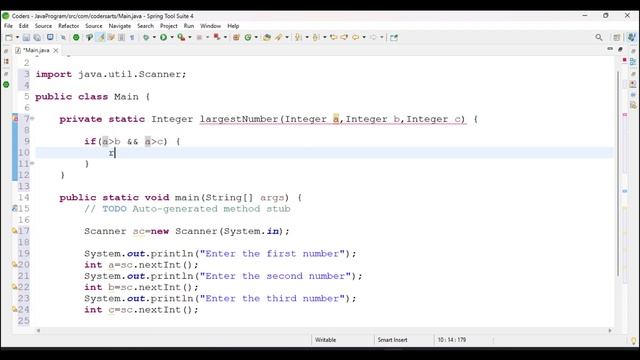Open the Window menu
Image resolution: width=640 pixels, height=360 pixels.
pos(210,26)
